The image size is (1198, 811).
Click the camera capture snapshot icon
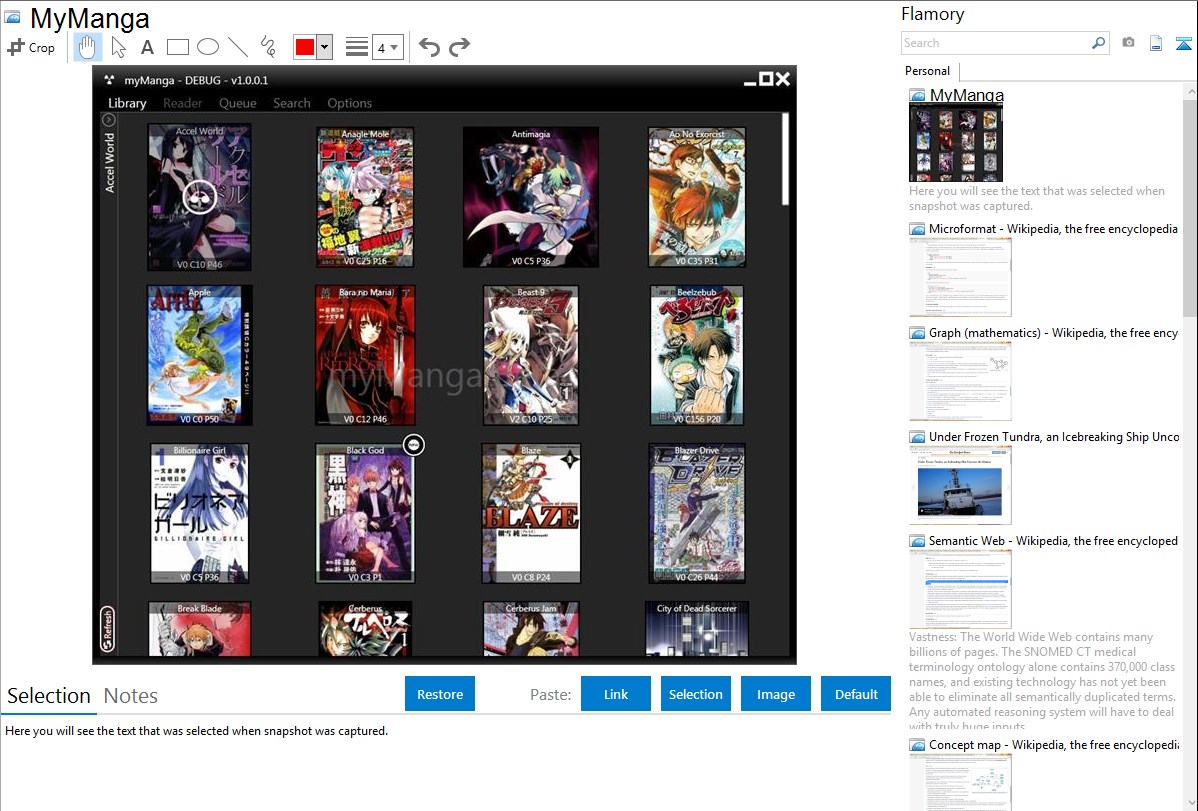(x=1128, y=43)
